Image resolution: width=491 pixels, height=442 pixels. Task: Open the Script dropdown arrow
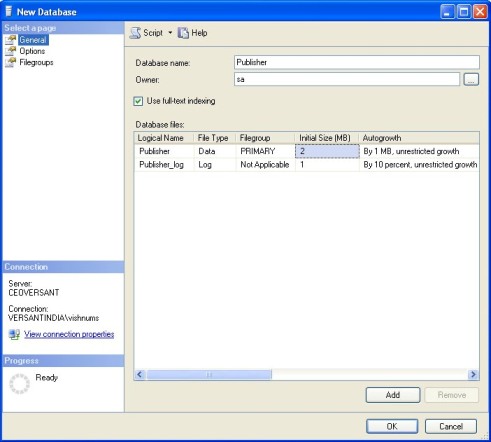170,33
